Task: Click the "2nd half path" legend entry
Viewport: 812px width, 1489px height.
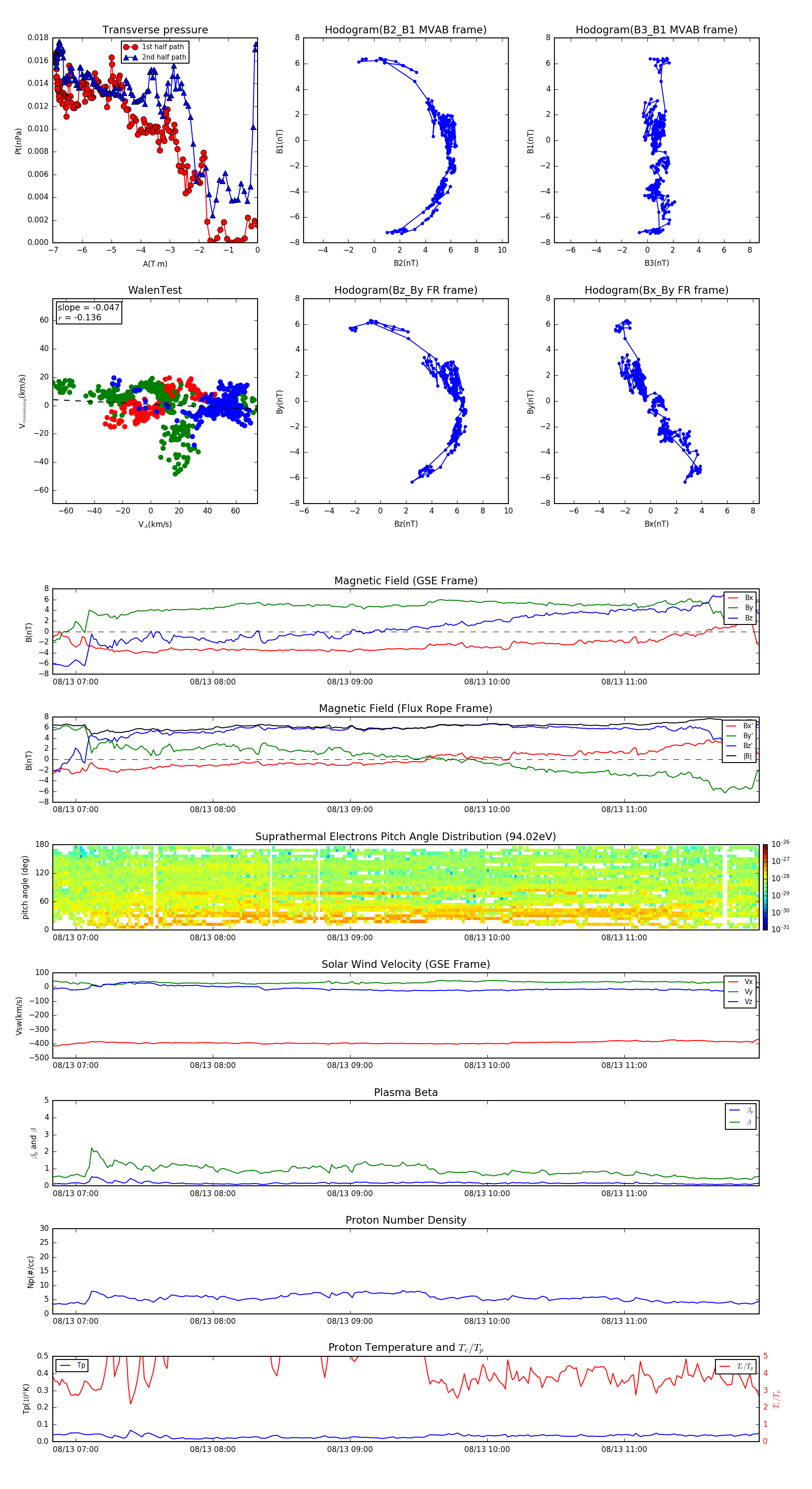Action: tap(156, 57)
